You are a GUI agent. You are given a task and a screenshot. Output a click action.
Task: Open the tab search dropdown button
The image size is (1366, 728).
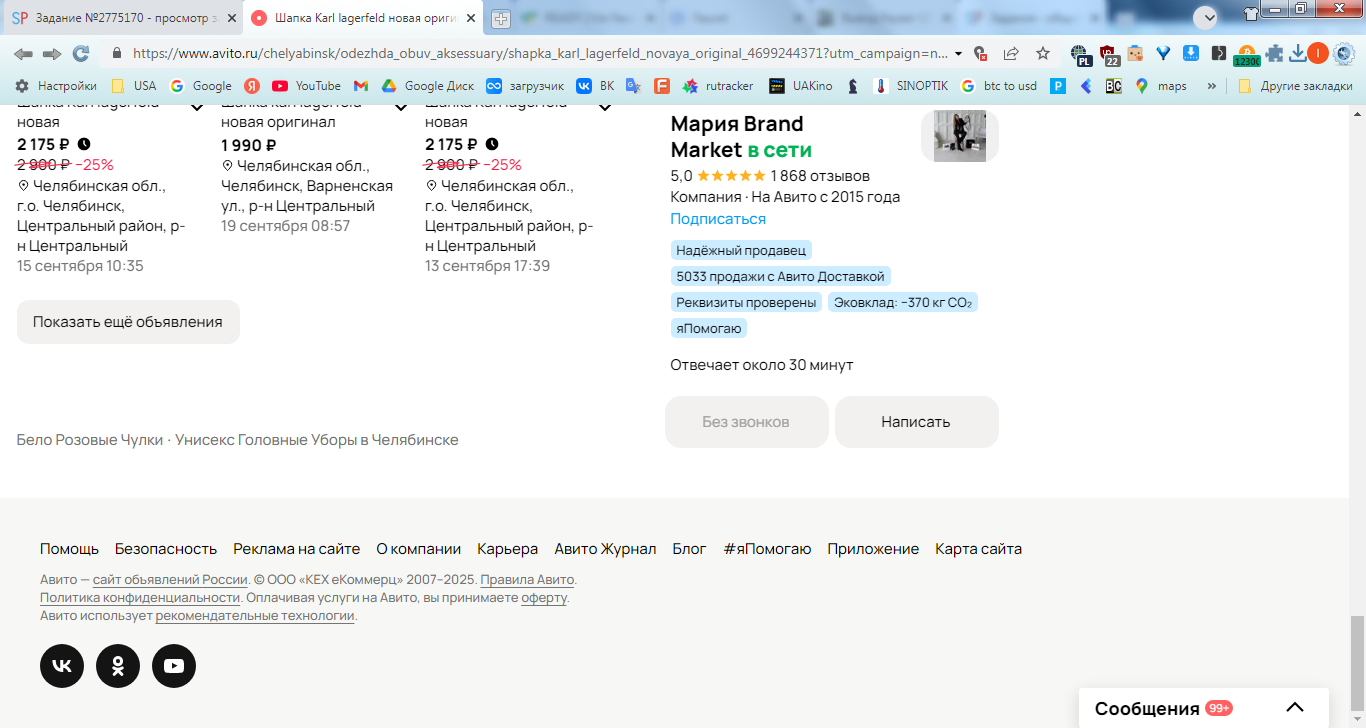pos(1206,17)
